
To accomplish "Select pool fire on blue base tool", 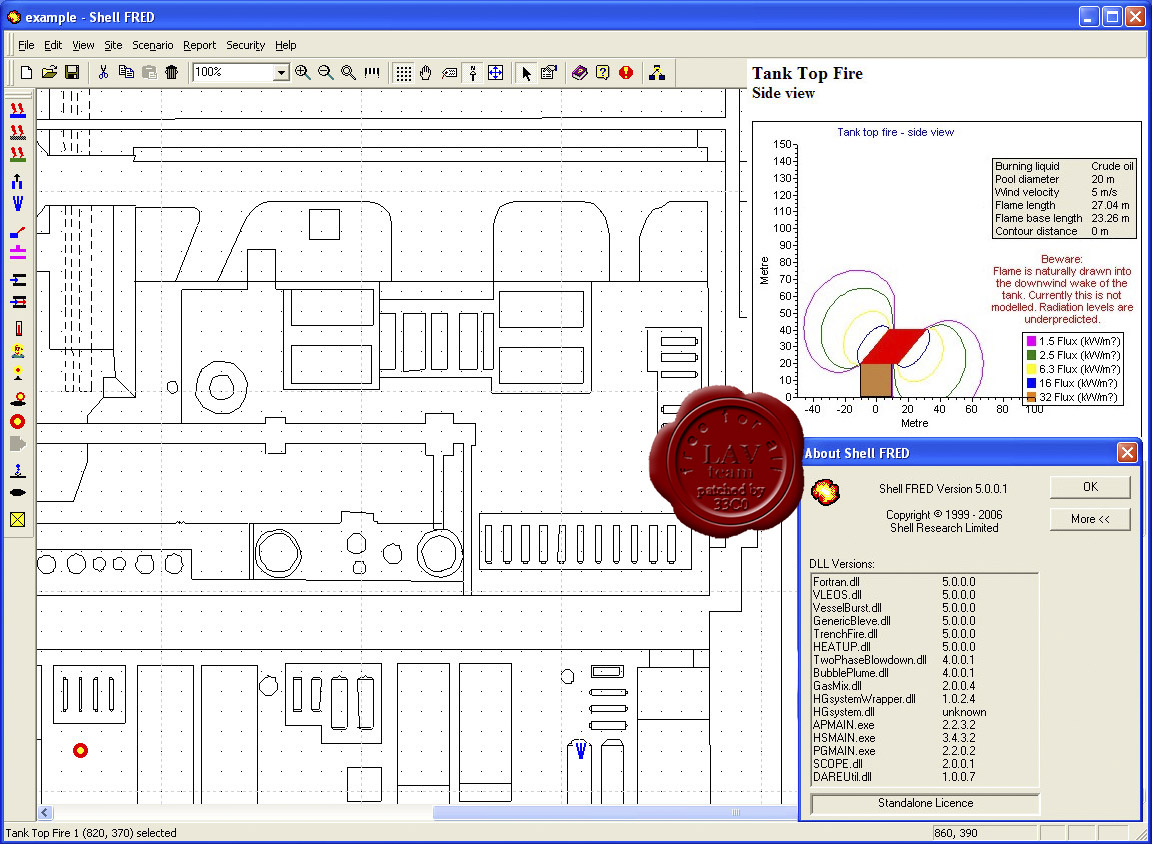I will 18,110.
